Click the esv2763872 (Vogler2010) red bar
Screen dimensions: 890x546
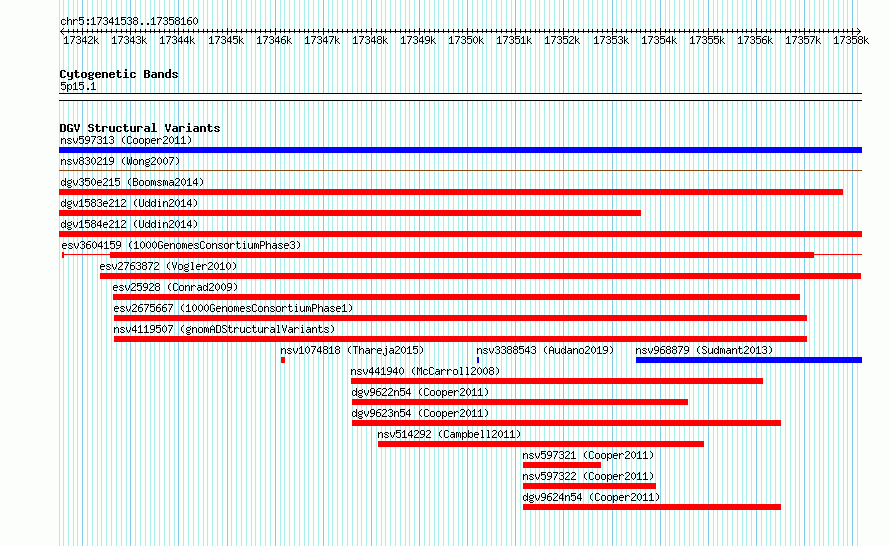pyautogui.click(x=480, y=276)
